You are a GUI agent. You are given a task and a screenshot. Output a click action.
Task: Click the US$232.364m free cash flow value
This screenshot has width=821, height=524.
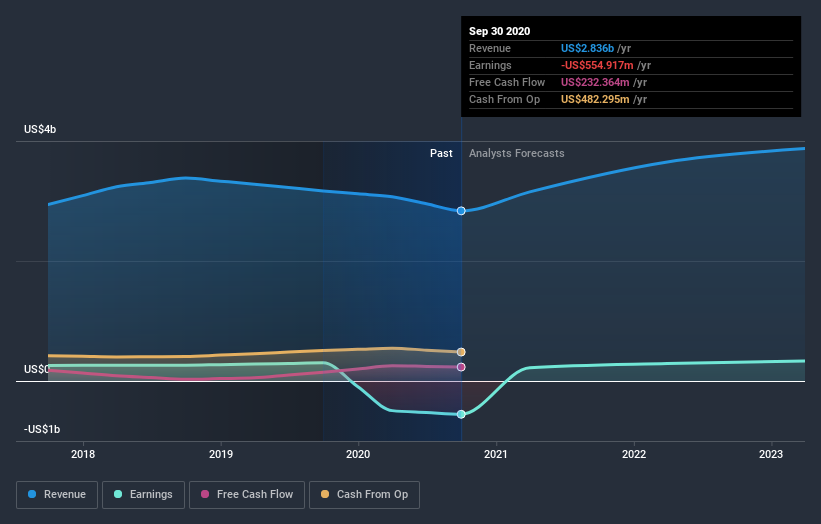click(595, 82)
